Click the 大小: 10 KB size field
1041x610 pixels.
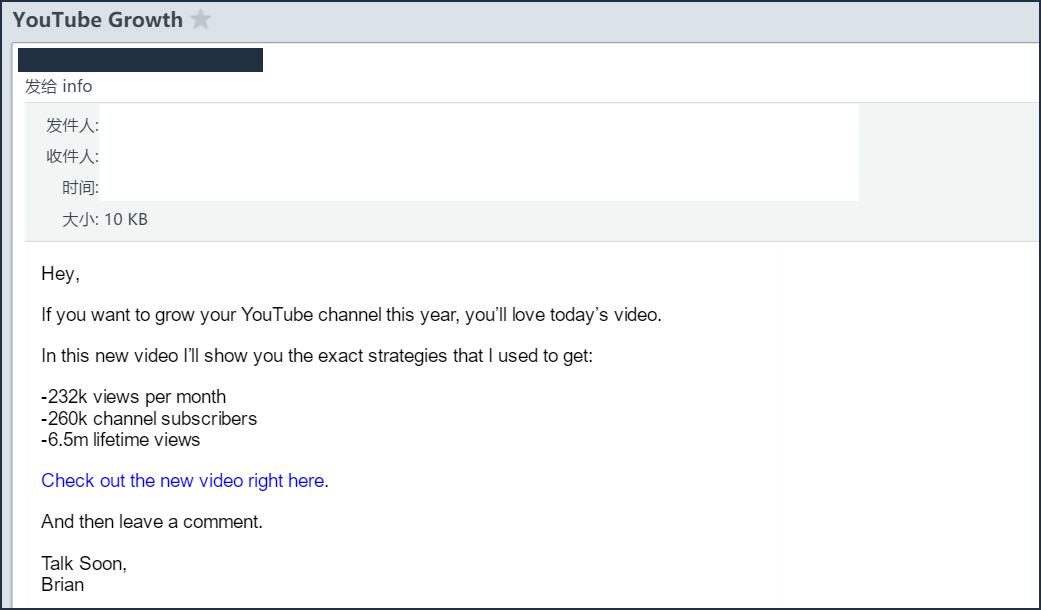coord(104,219)
